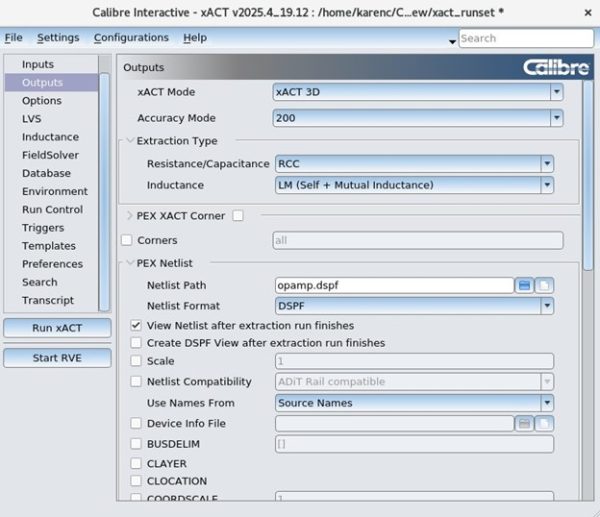Open the Resistance/Capacitance RCC dropdown
Screen dimensions: 600x517
(414, 164)
